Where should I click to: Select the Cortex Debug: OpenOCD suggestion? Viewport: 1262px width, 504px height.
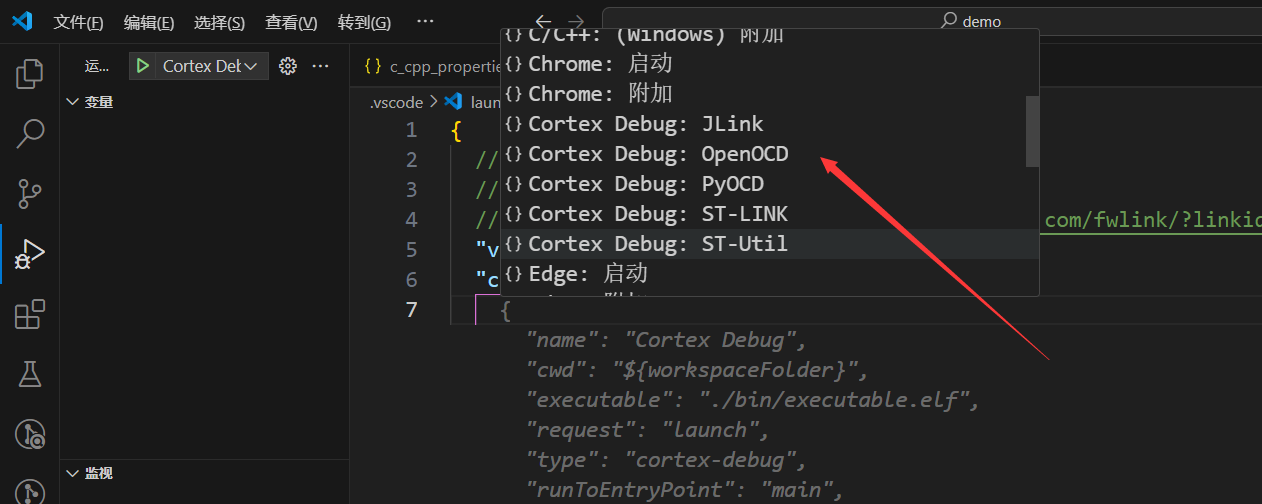658,154
